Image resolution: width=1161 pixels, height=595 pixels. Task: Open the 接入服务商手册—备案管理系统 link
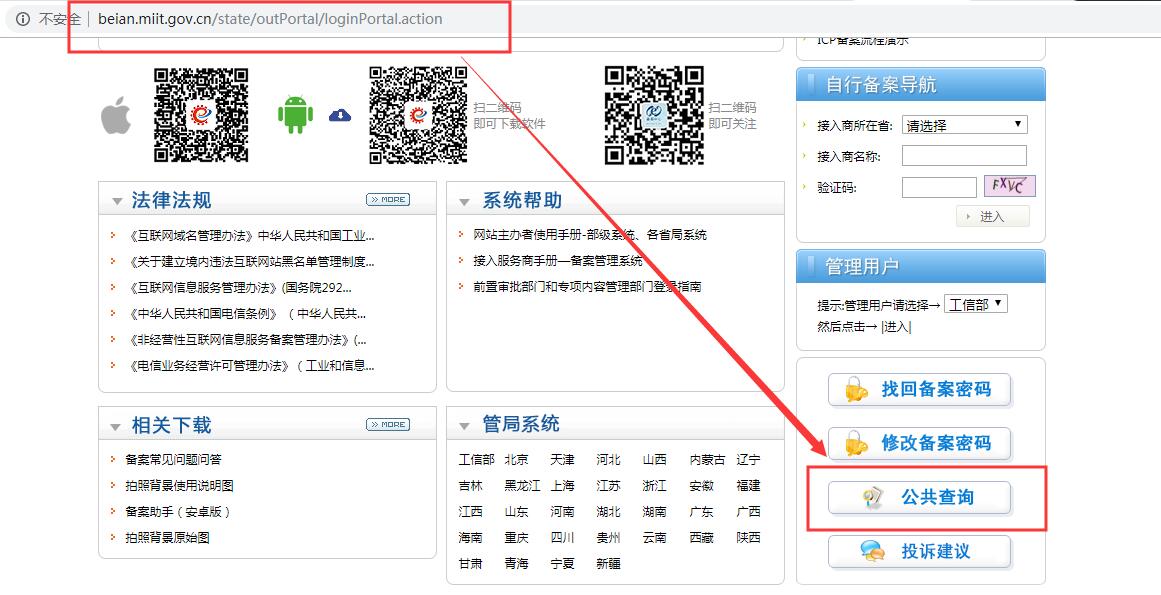point(560,259)
